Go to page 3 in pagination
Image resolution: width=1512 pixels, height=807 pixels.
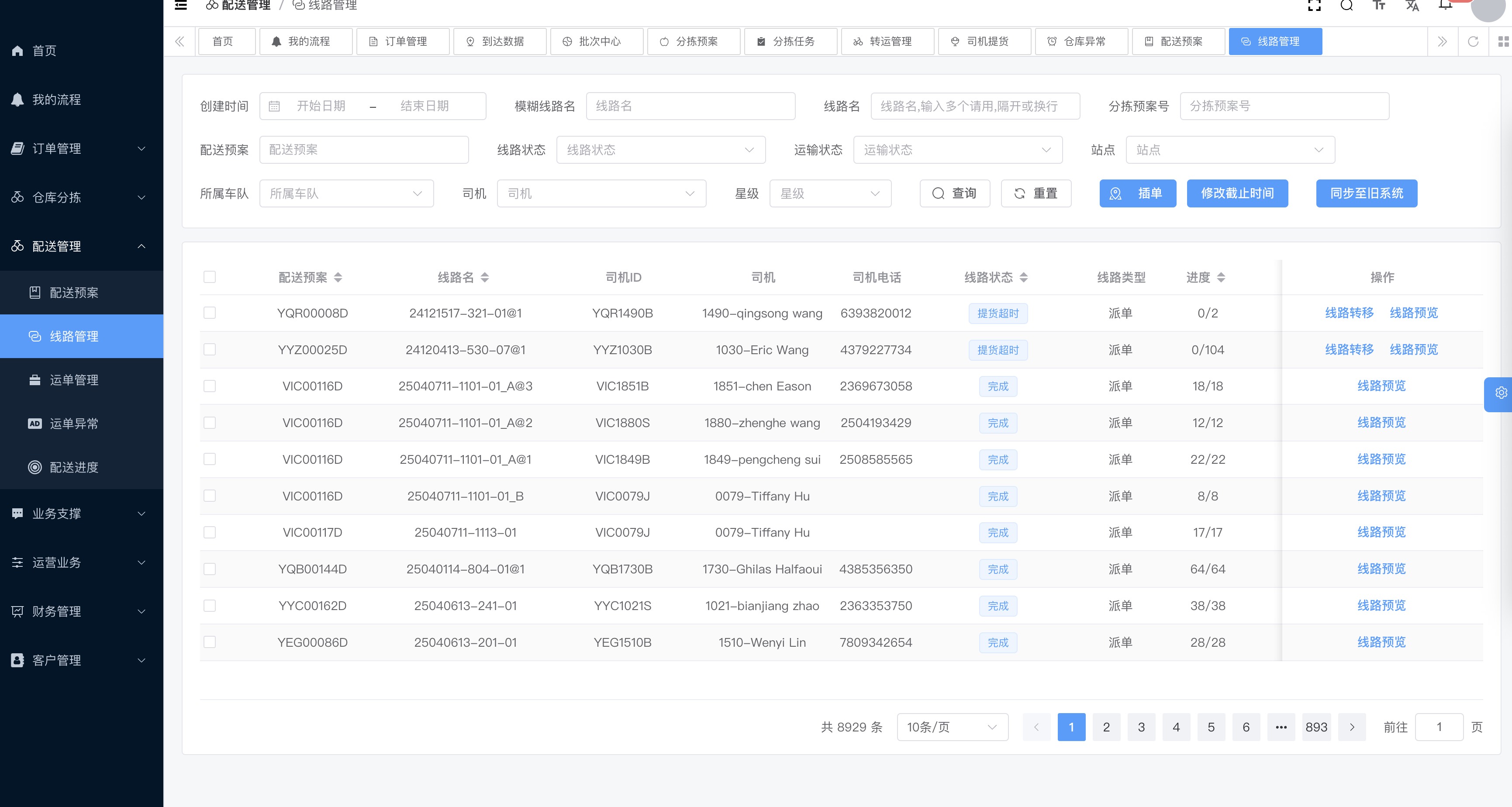(x=1141, y=727)
